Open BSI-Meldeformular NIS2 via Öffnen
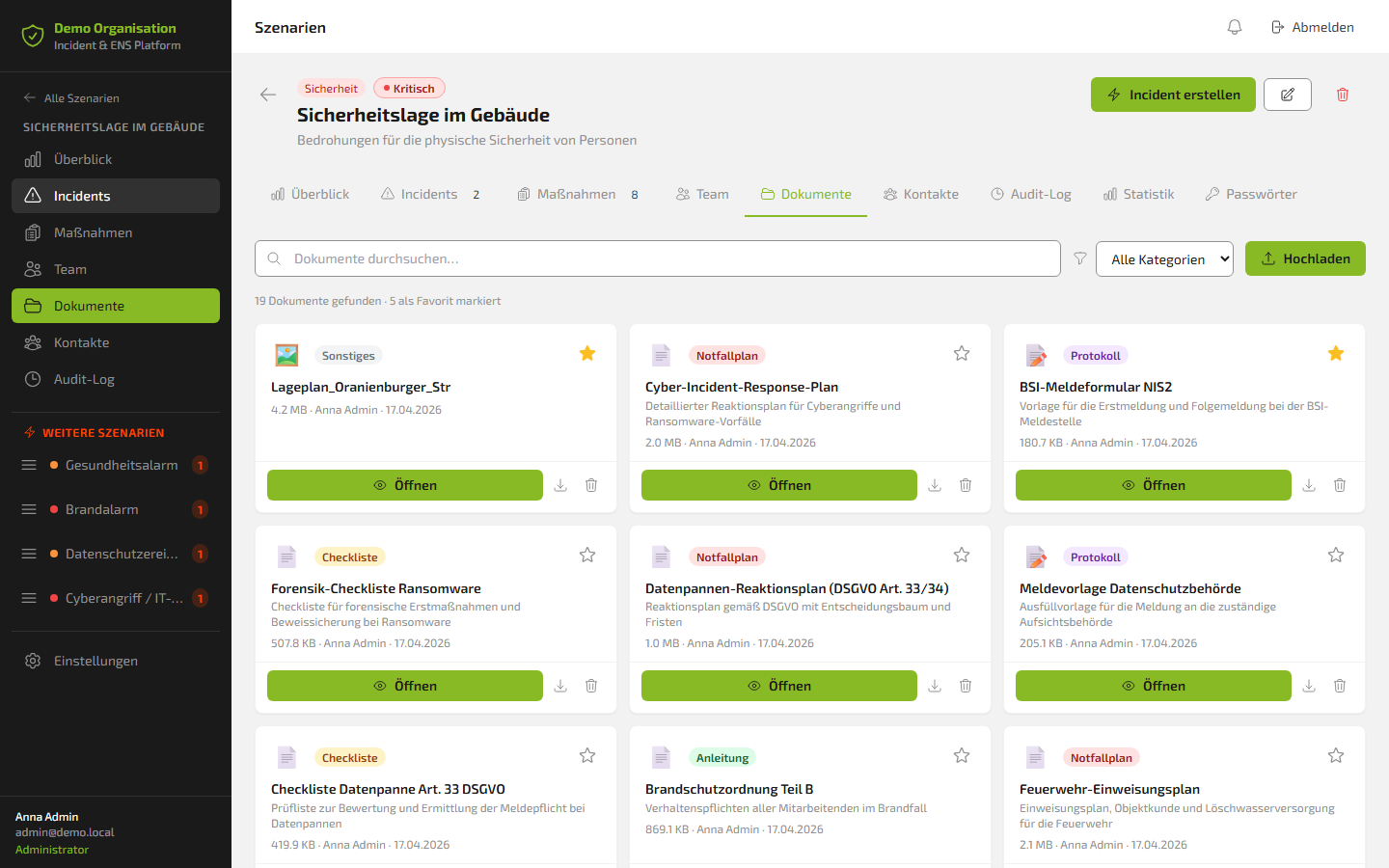The height and width of the screenshot is (868, 1389). (1154, 485)
